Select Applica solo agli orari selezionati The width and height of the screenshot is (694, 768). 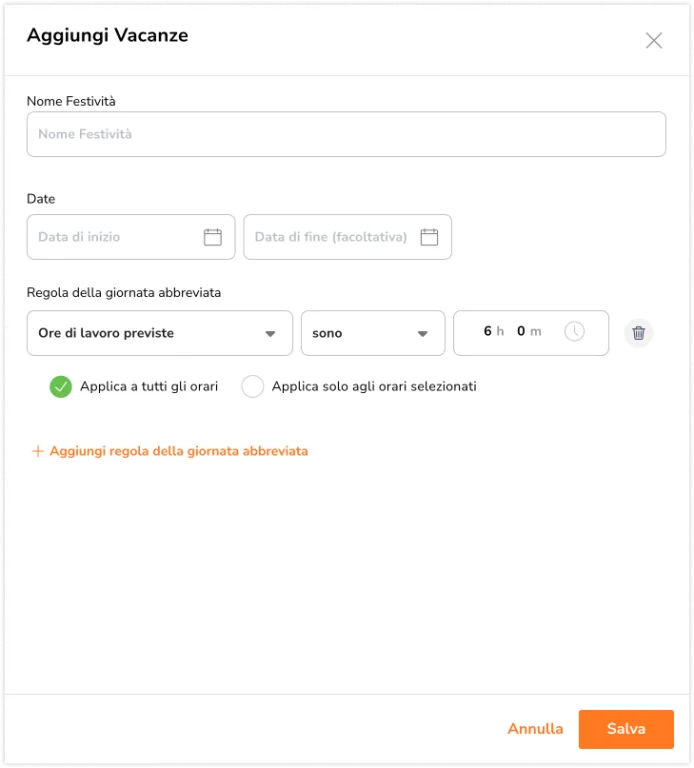pos(253,386)
